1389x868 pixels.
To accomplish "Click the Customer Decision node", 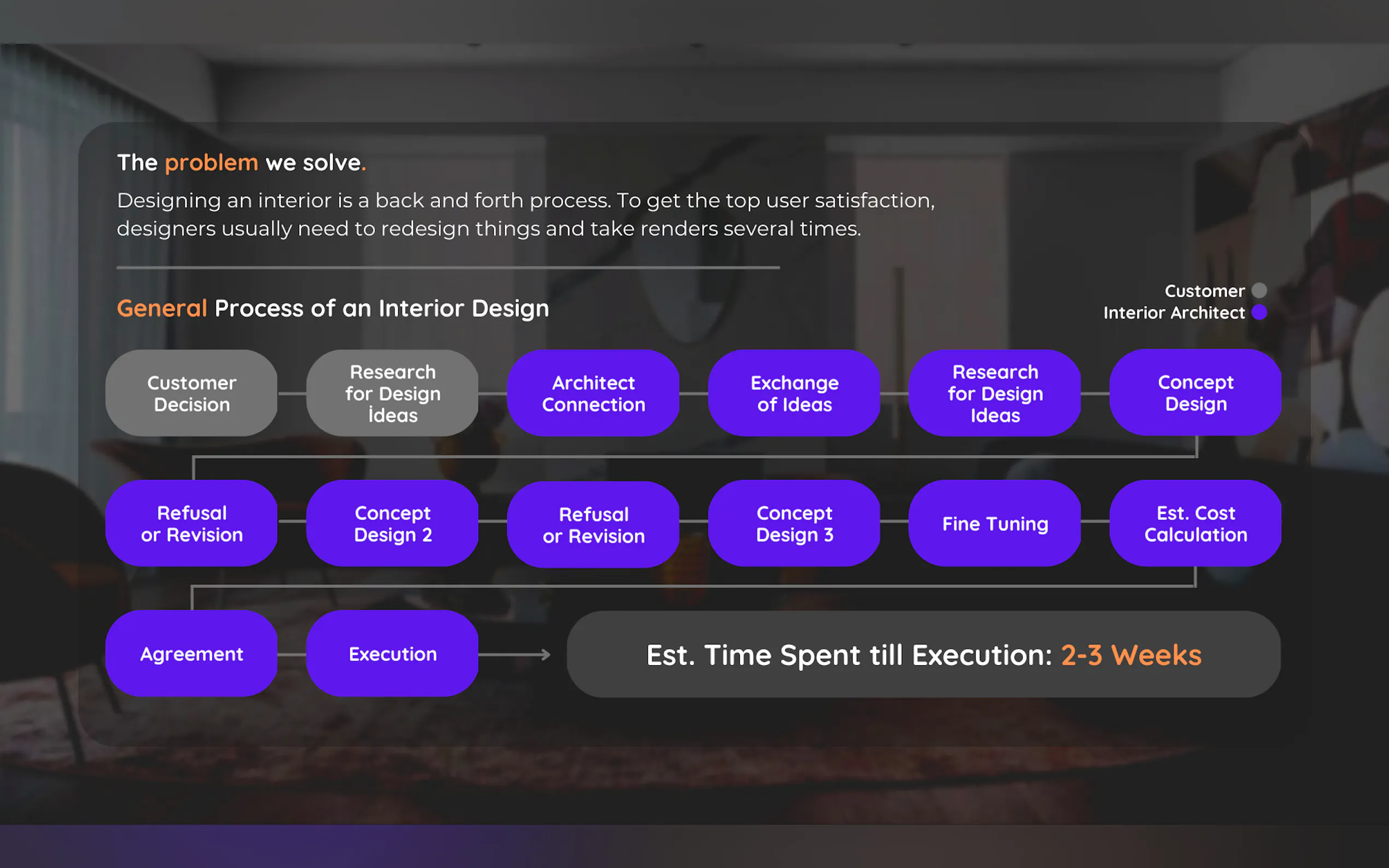I will click(x=191, y=393).
